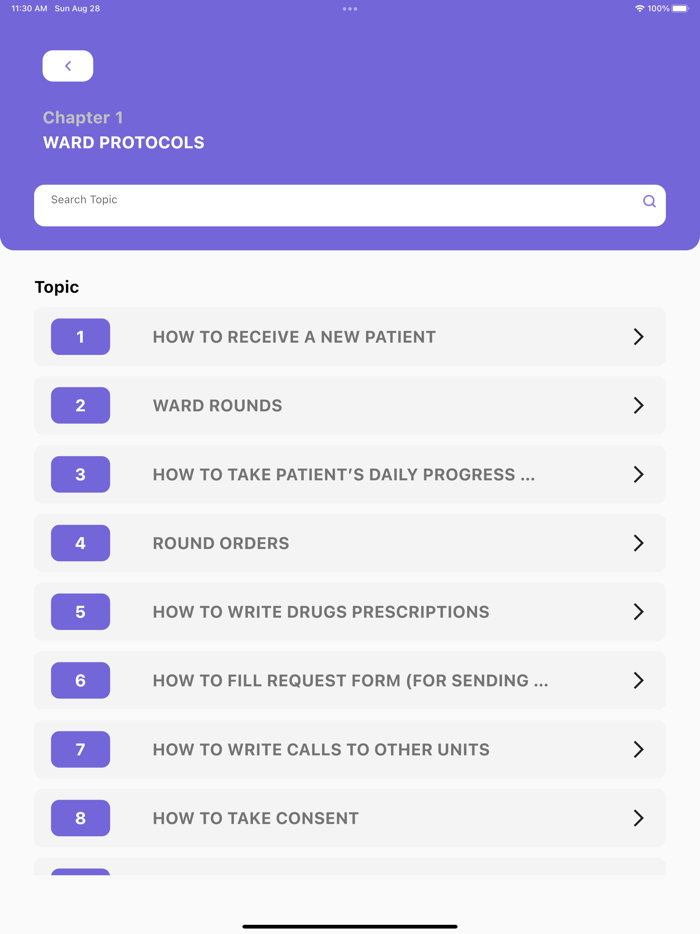Expand the Round Orders chevron arrow

[638, 543]
